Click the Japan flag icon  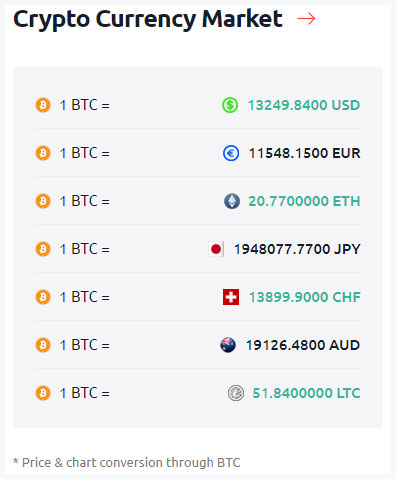[x=216, y=249]
